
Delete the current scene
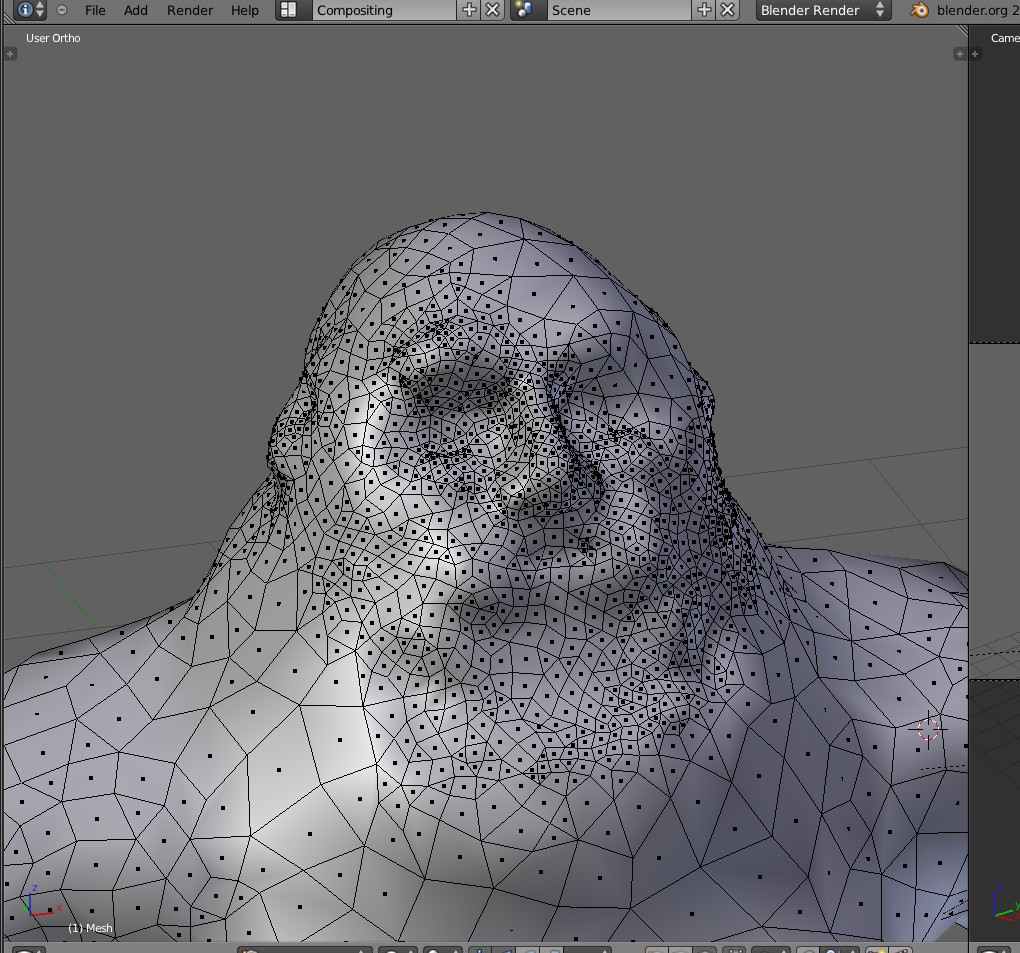tap(728, 10)
